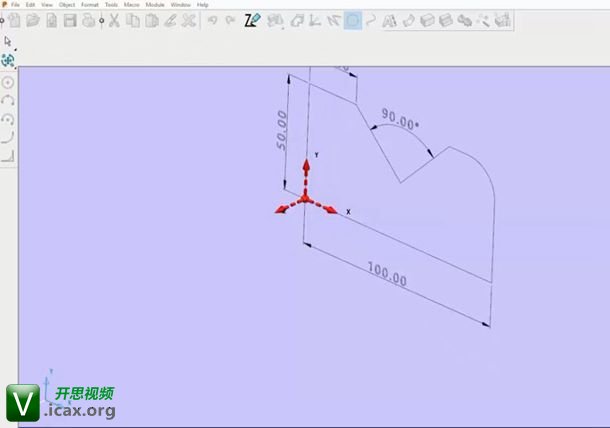Select the Line tools icon
Image resolution: width=610 pixels, height=428 pixels.
pos(334,20)
